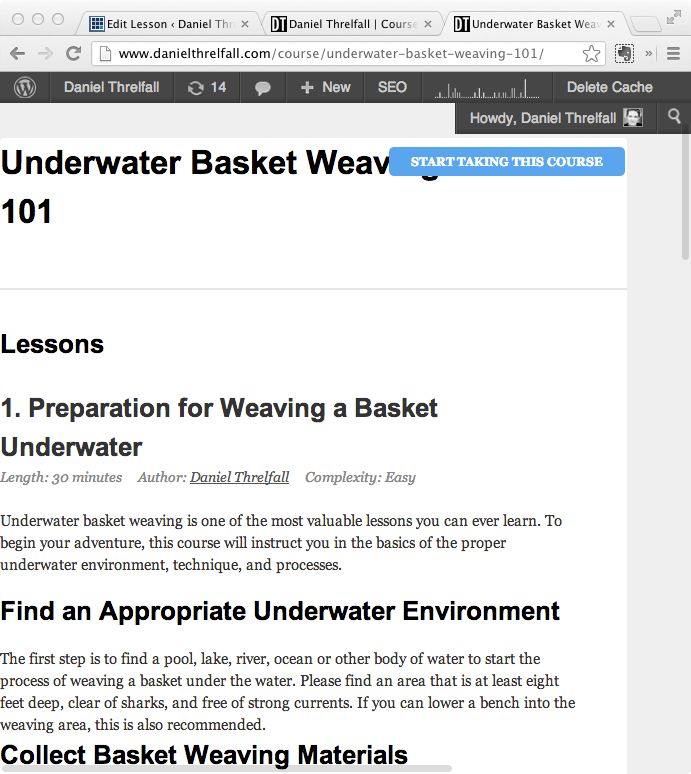Open the comments bubble icon
Screen dimensions: 691x774
point(263,88)
